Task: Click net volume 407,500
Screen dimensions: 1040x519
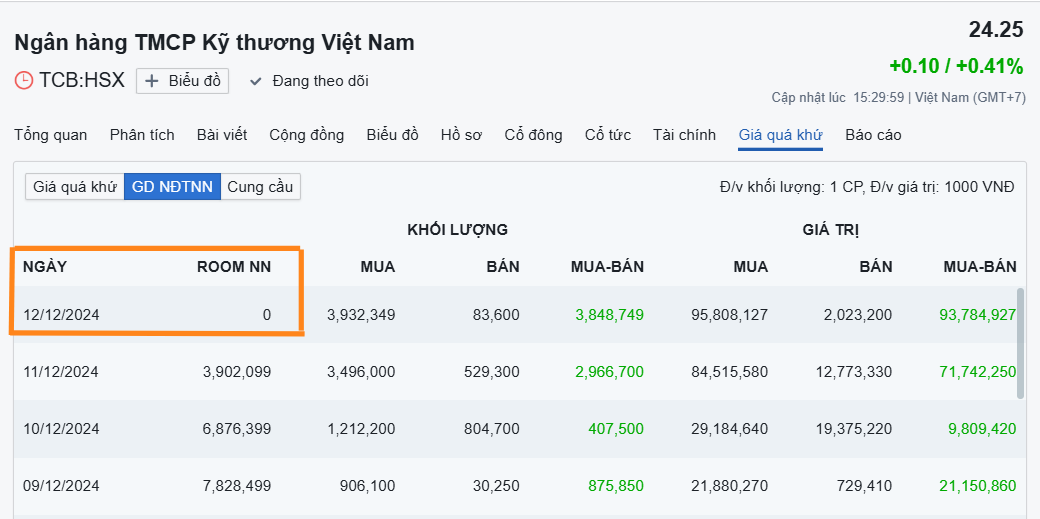Action: click(616, 429)
